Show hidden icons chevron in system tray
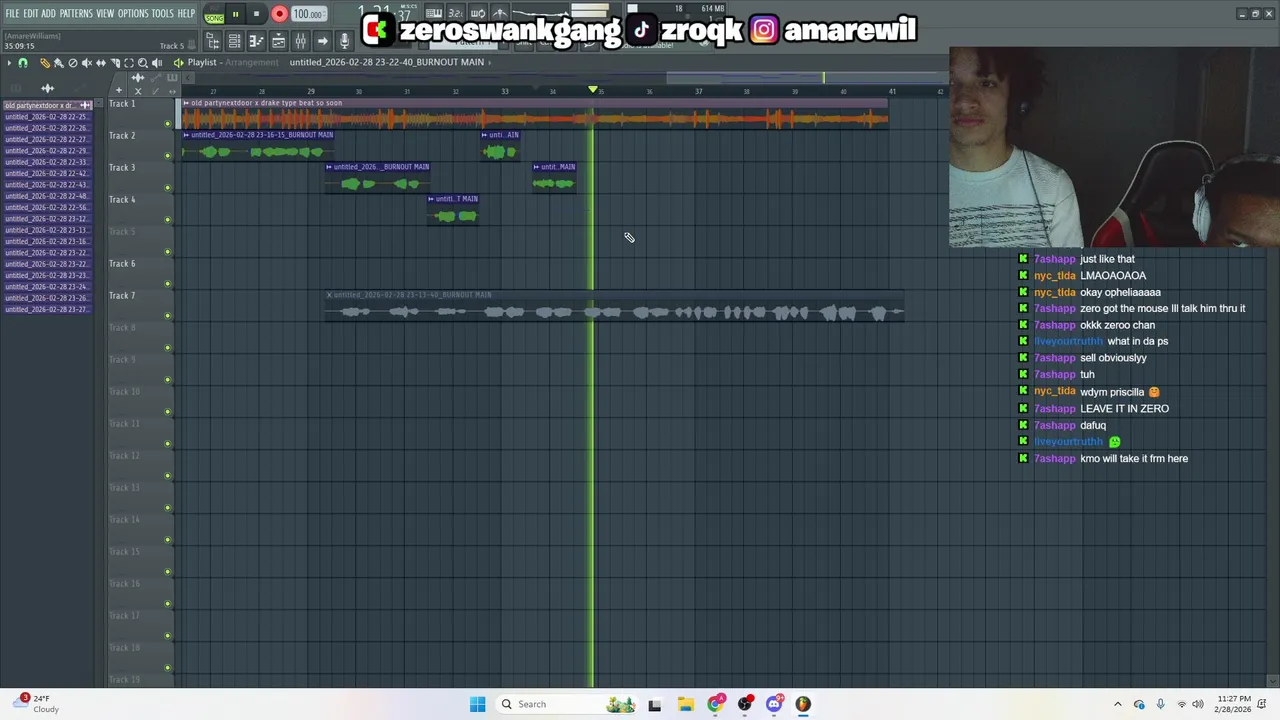The image size is (1280, 720). pos(1118,704)
